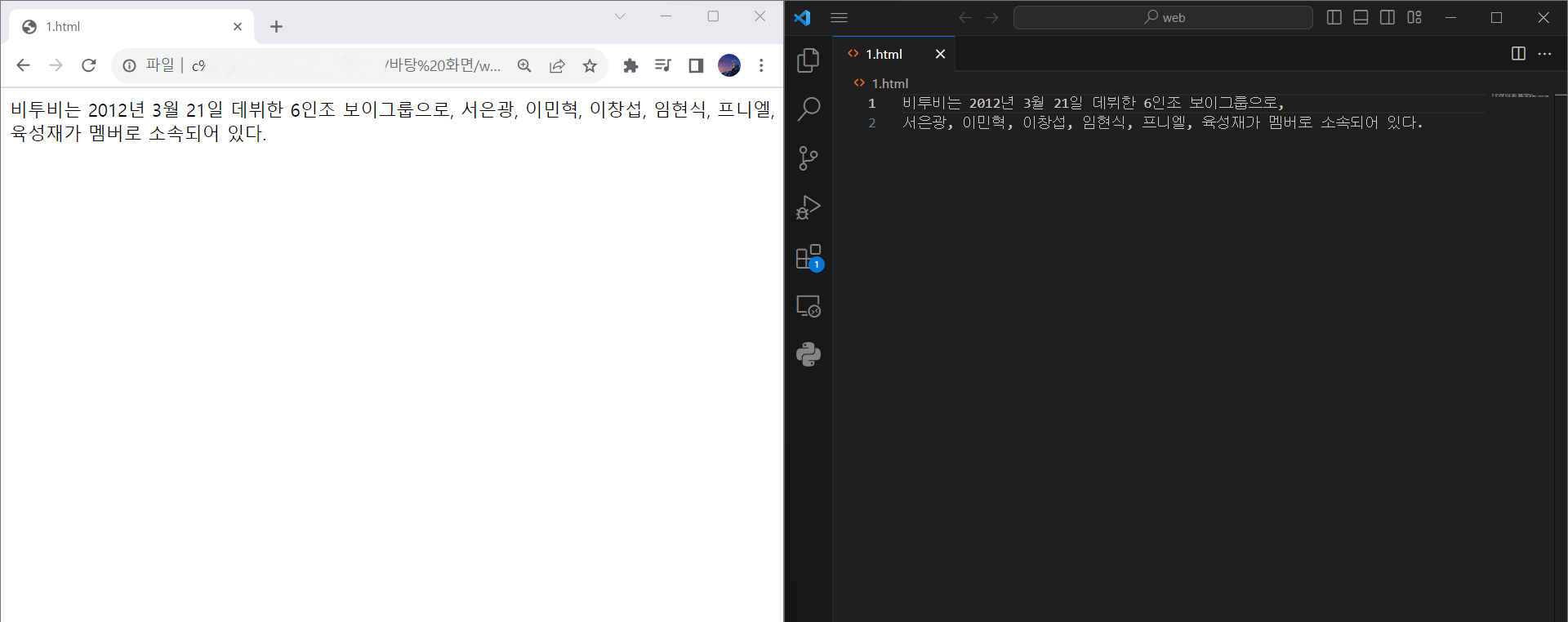
Task: Go forward in Chrome
Action: [56, 65]
